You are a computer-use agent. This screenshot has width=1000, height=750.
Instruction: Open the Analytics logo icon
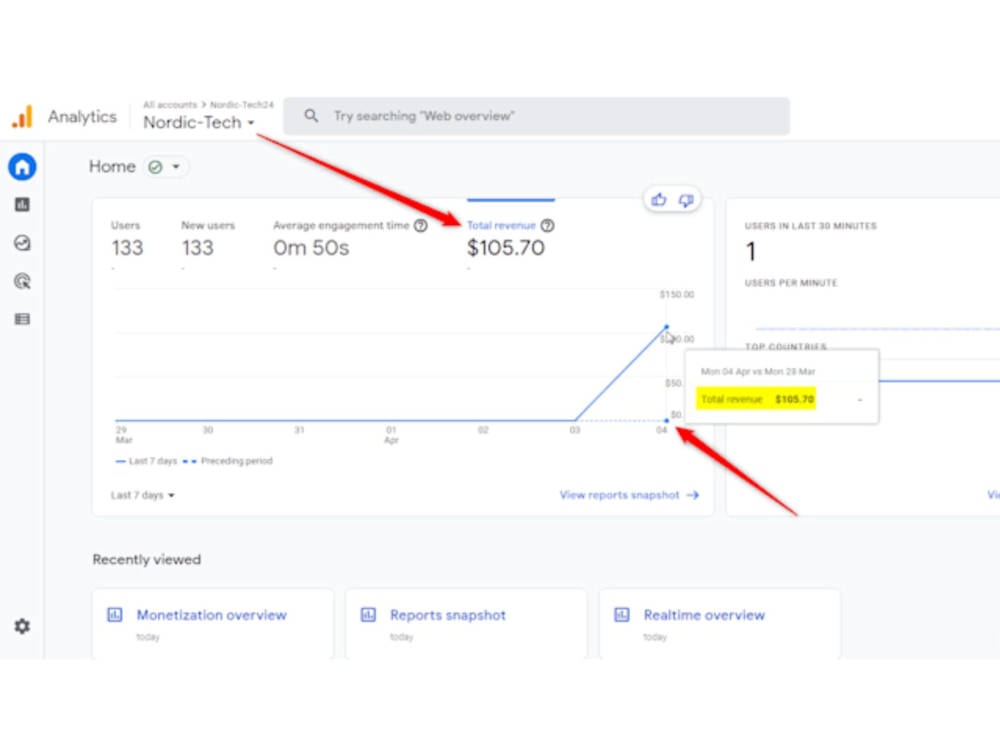22,116
